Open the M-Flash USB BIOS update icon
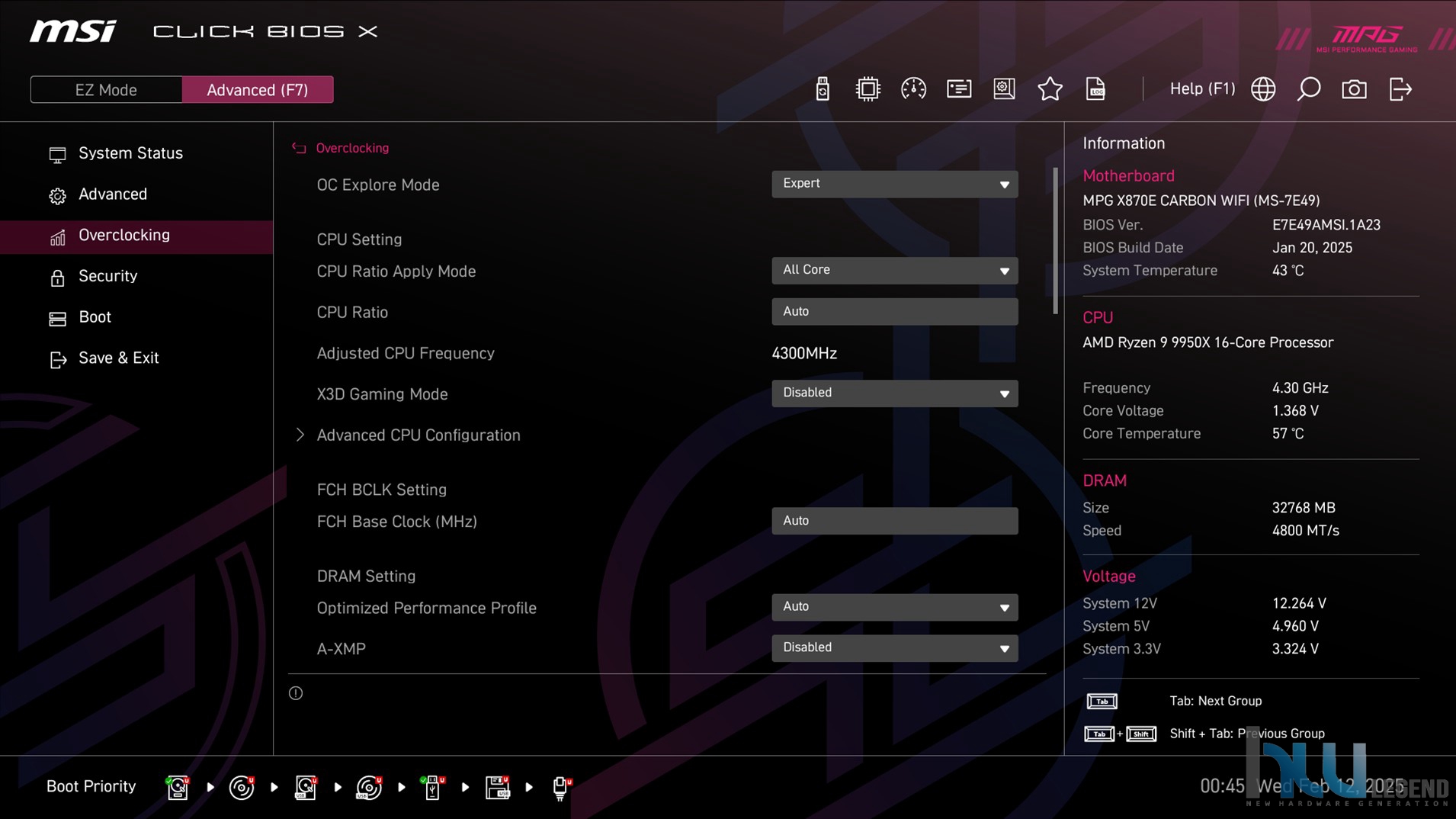 coord(822,89)
